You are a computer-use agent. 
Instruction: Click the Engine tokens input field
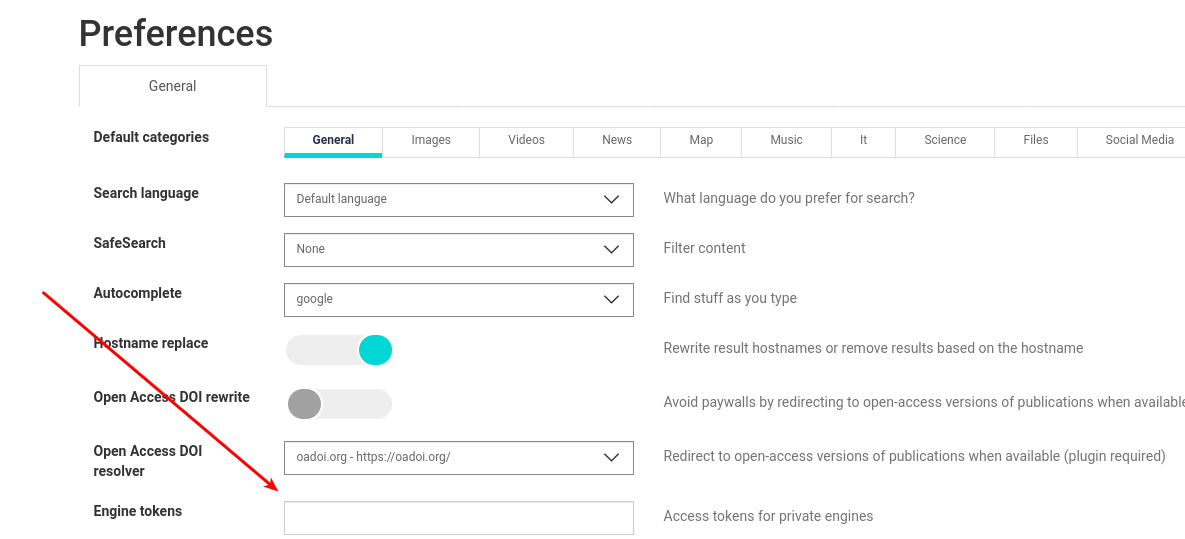click(x=458, y=518)
